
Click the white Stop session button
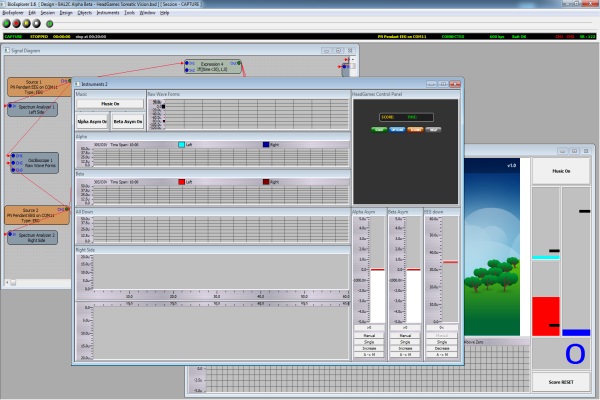[x=36, y=24]
